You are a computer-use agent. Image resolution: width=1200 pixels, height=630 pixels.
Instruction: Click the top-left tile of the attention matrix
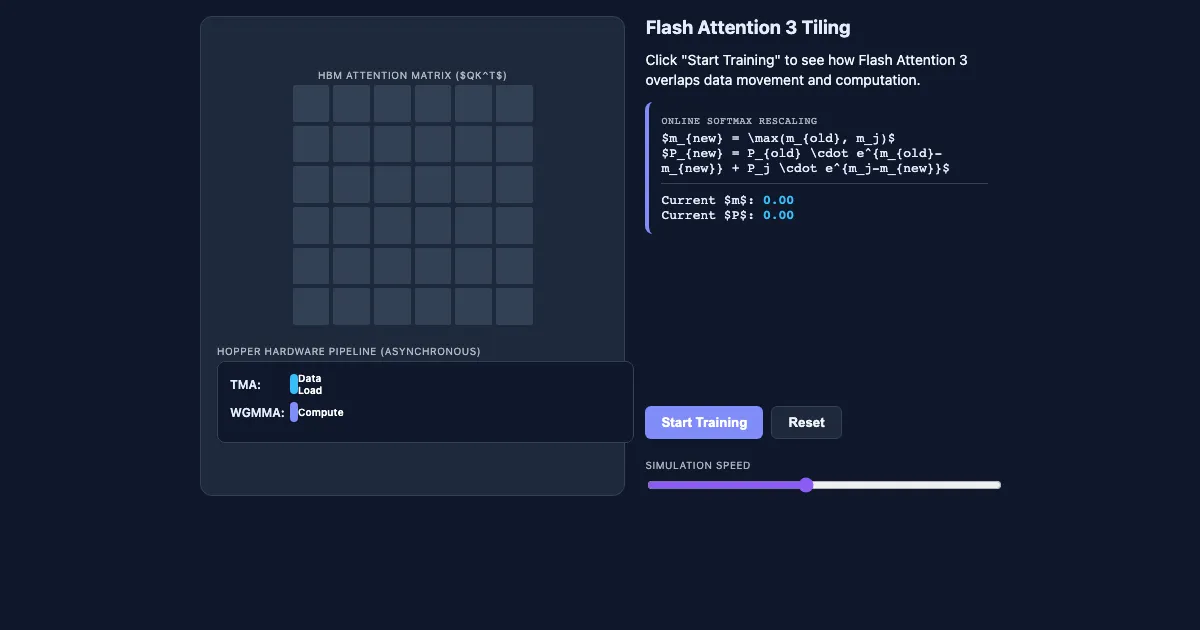tap(311, 103)
